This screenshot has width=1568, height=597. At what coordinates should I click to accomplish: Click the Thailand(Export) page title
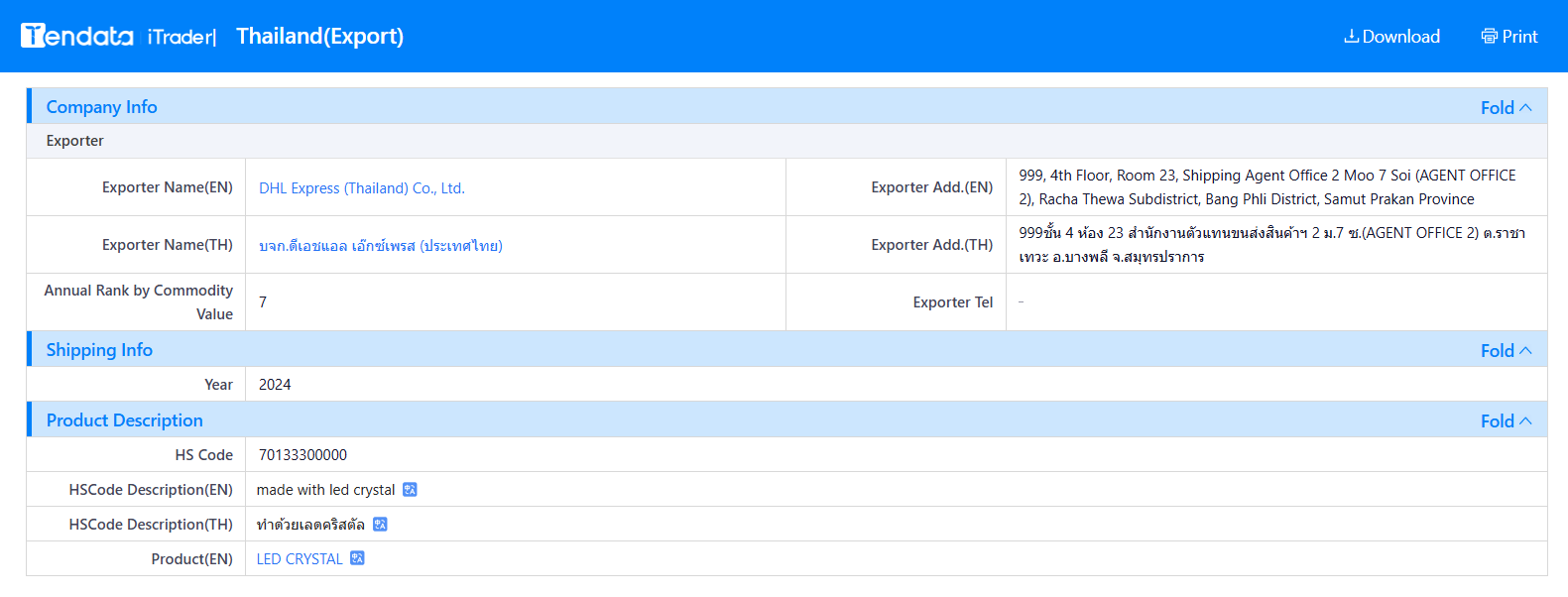tap(319, 36)
